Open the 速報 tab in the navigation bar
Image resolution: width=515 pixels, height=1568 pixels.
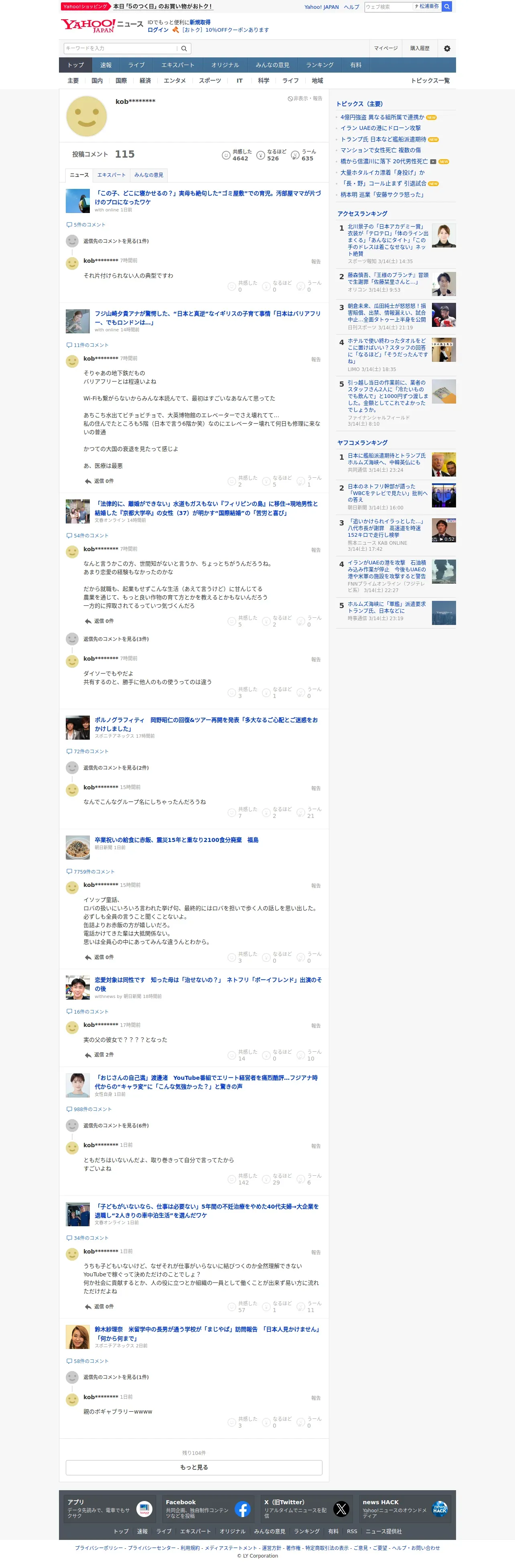[x=106, y=65]
